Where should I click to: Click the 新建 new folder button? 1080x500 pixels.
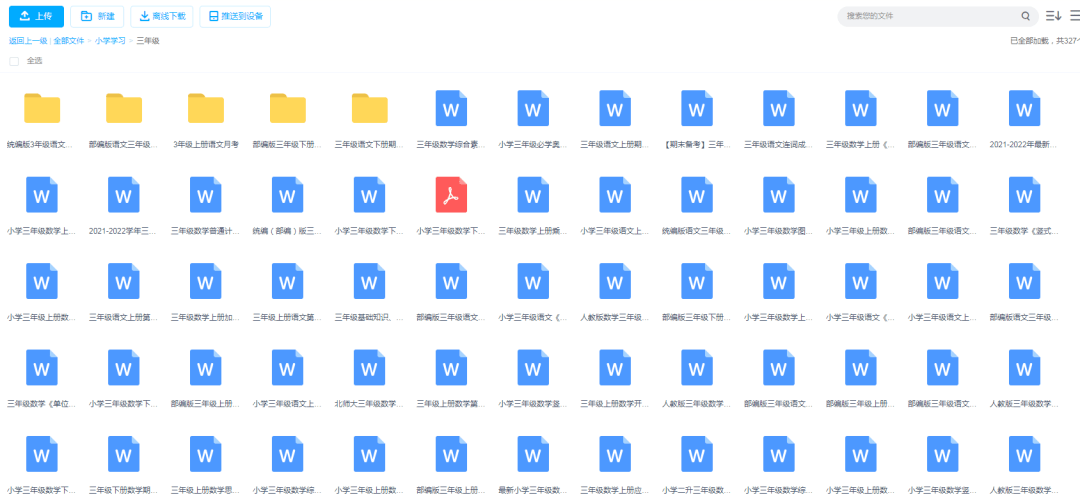(x=97, y=16)
